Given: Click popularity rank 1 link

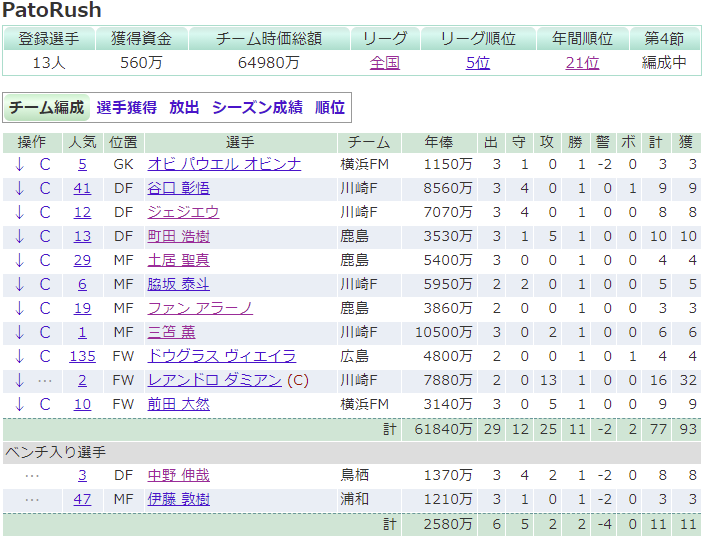Looking at the screenshot, I should coord(82,332).
